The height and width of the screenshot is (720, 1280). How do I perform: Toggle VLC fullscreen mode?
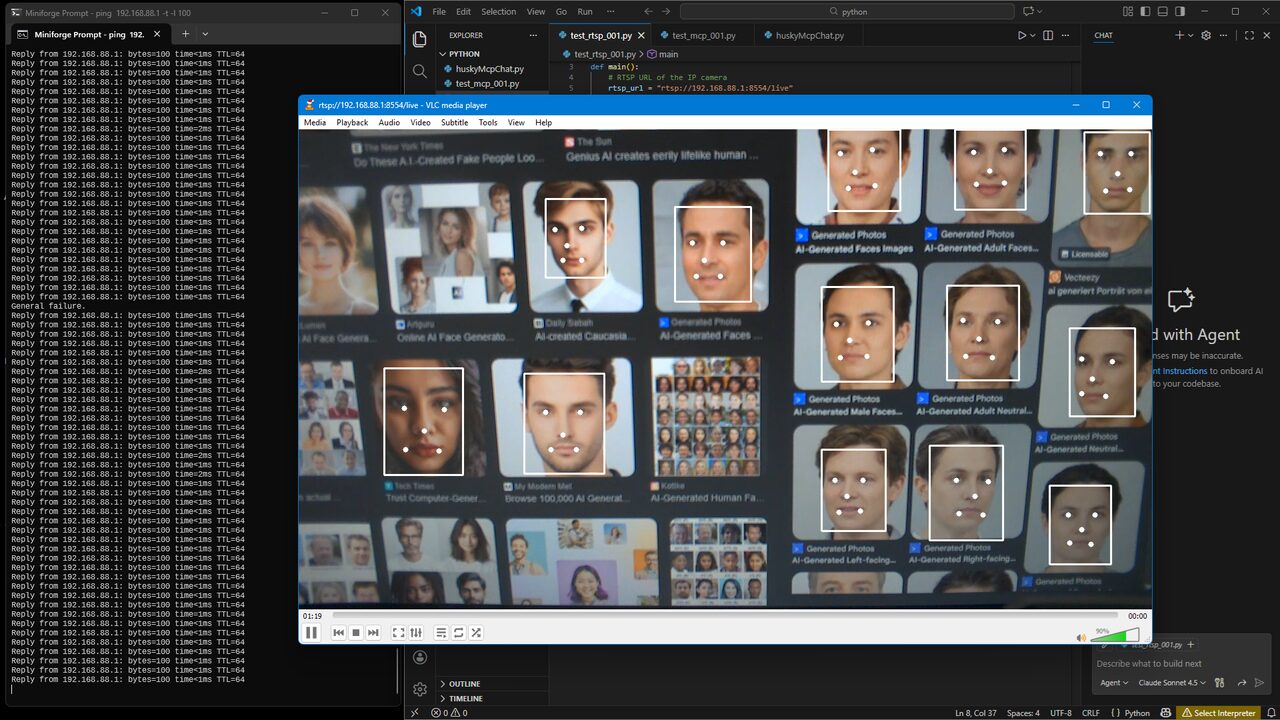398,633
